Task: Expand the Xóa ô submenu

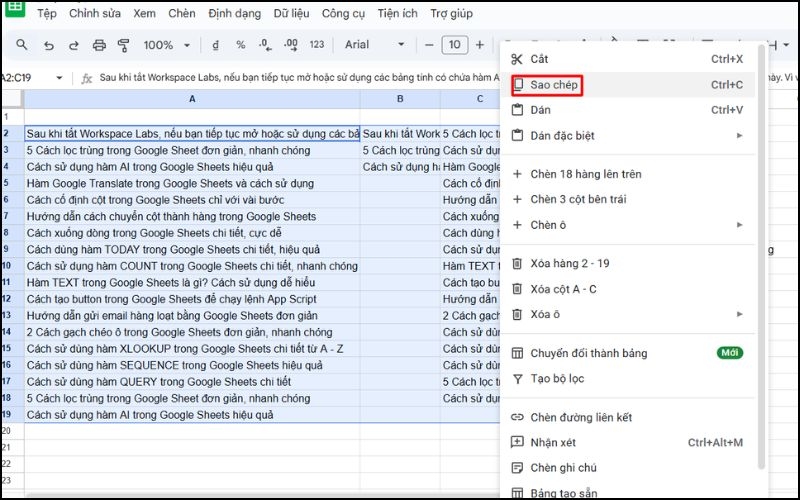Action: point(627,314)
